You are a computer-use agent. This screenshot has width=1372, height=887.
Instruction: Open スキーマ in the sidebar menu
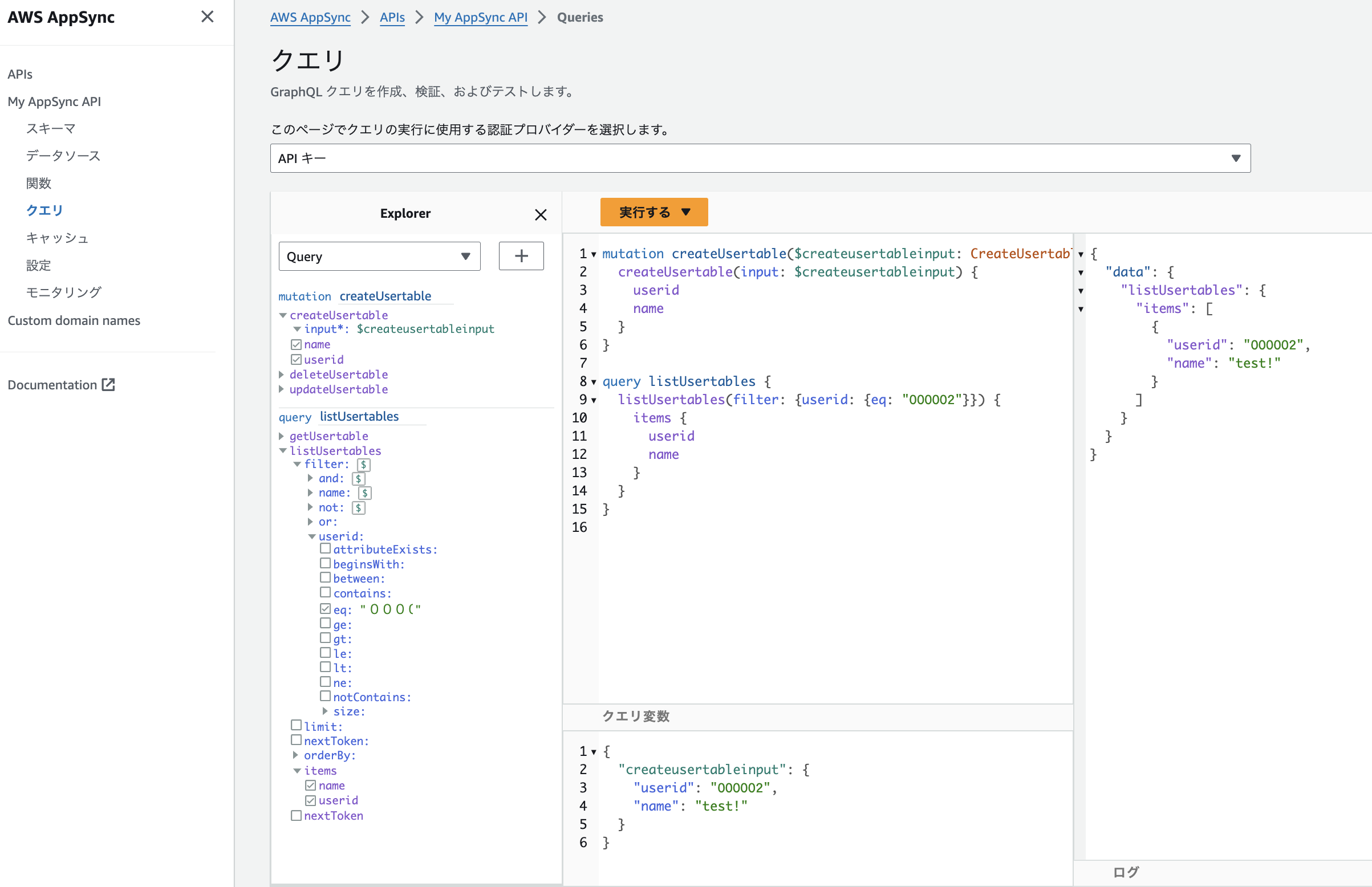51,128
